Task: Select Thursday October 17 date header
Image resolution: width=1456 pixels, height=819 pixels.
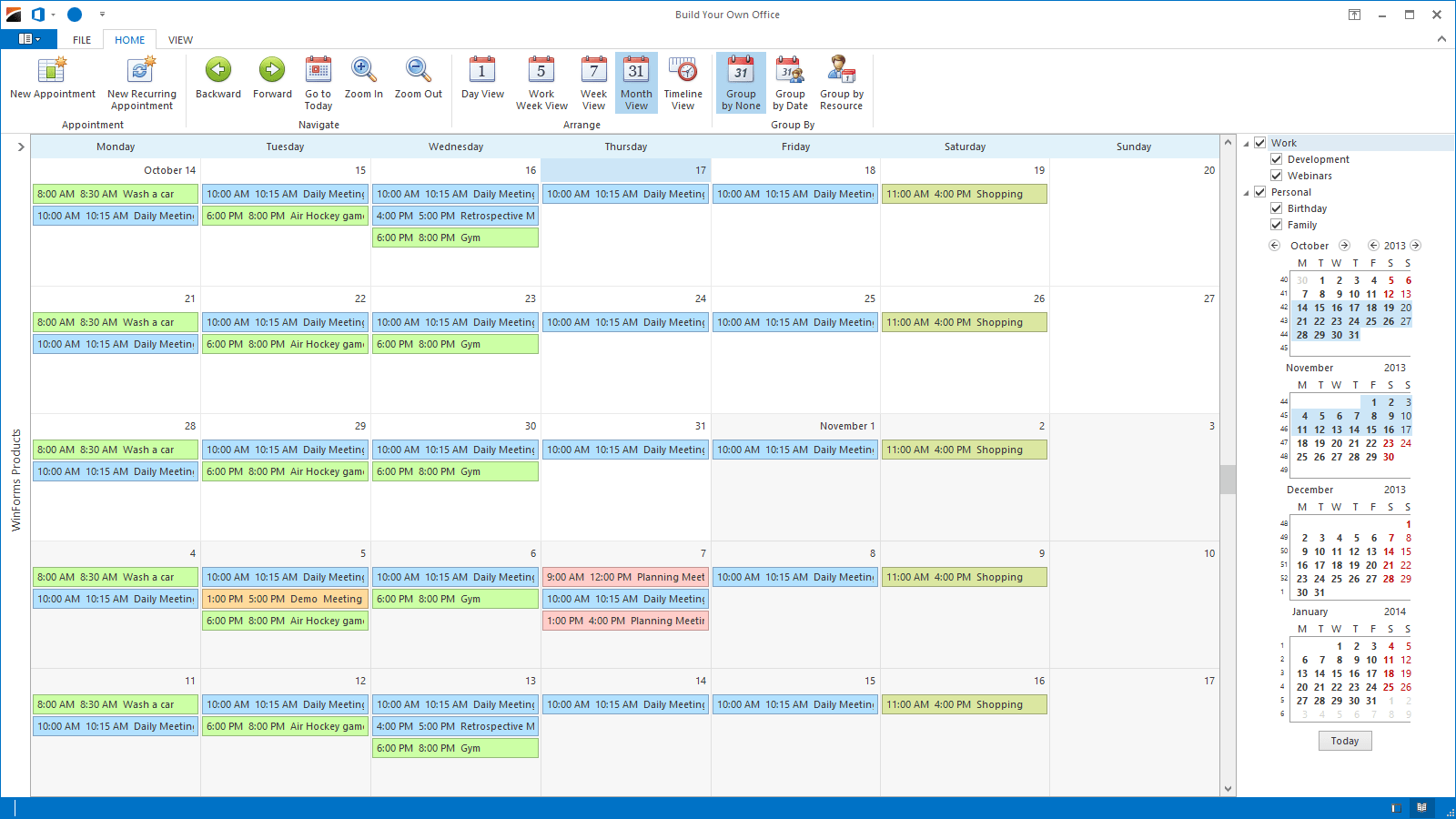Action: (625, 170)
